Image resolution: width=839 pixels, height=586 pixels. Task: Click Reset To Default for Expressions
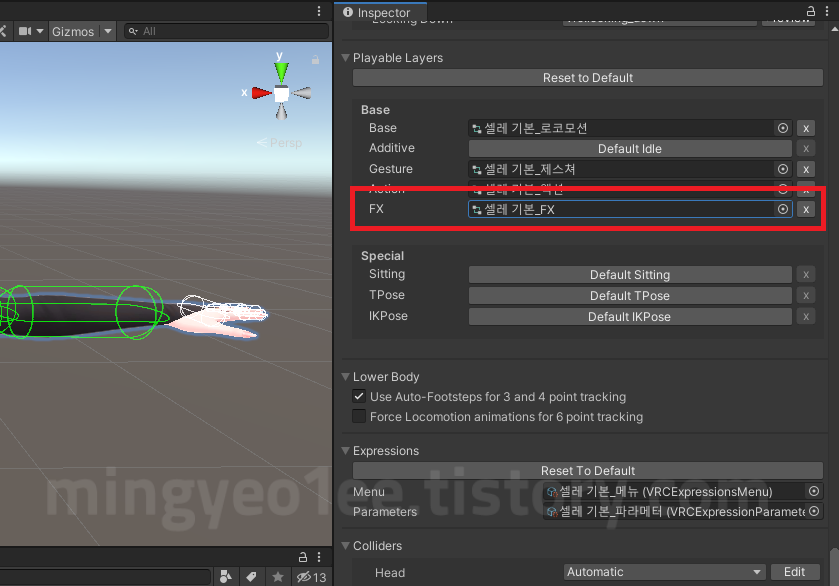[x=588, y=470]
